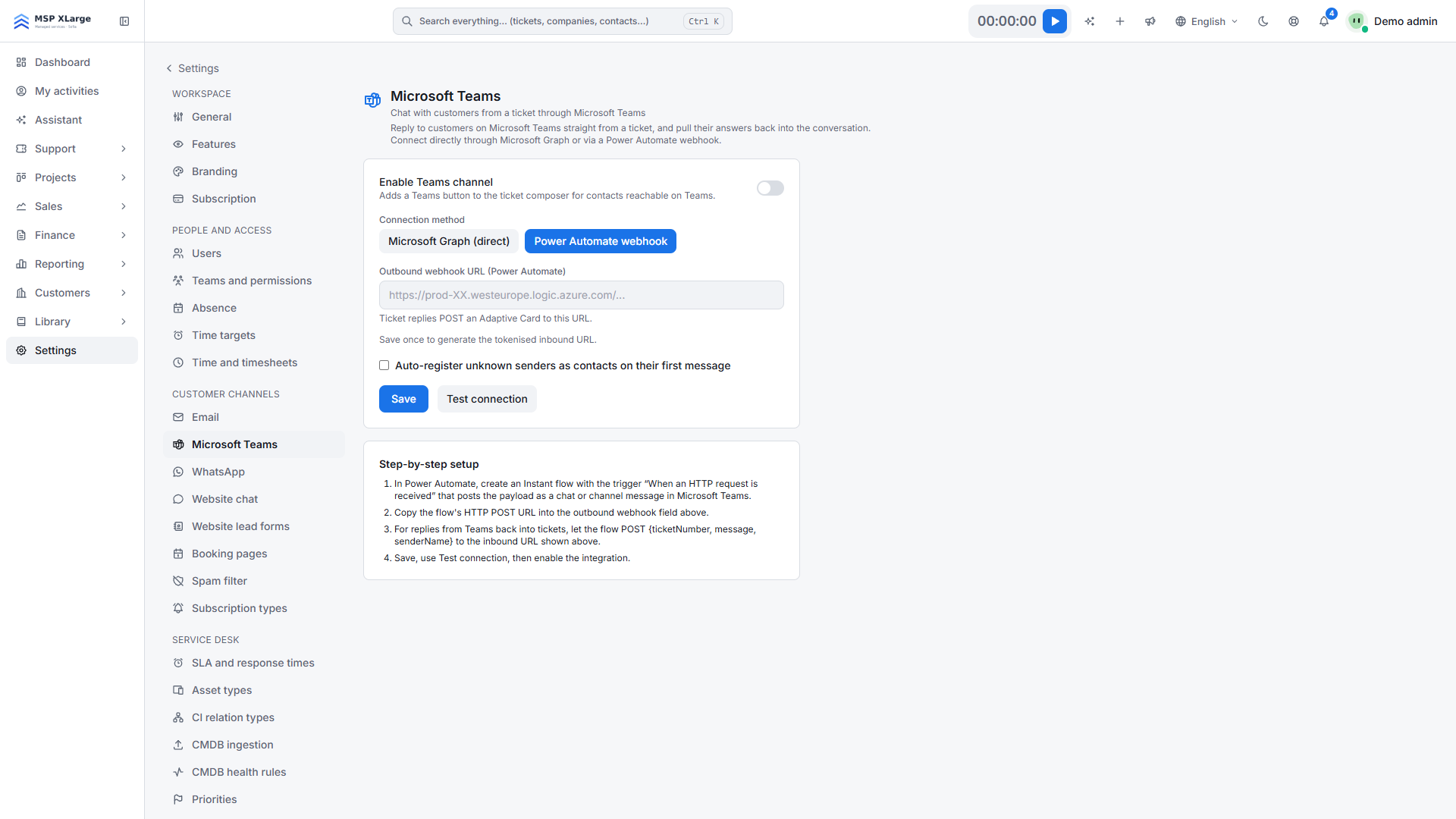Viewport: 1456px width, 819px height.
Task: Click the Website lead forms icon
Action: tap(178, 526)
